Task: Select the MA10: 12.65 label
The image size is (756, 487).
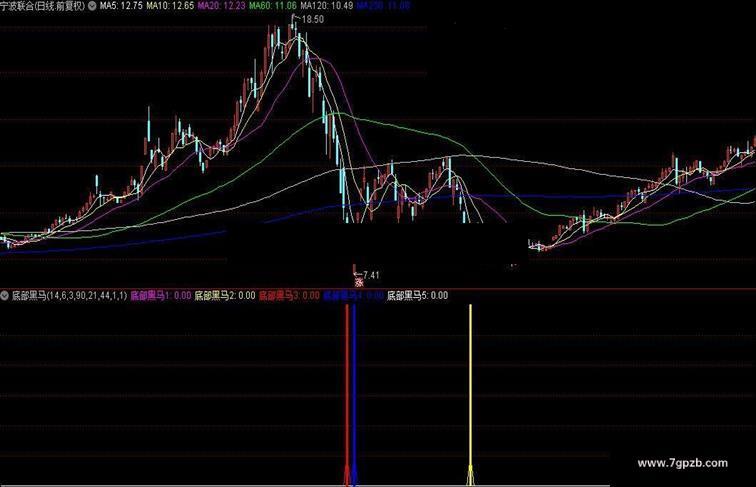Action: (x=170, y=6)
